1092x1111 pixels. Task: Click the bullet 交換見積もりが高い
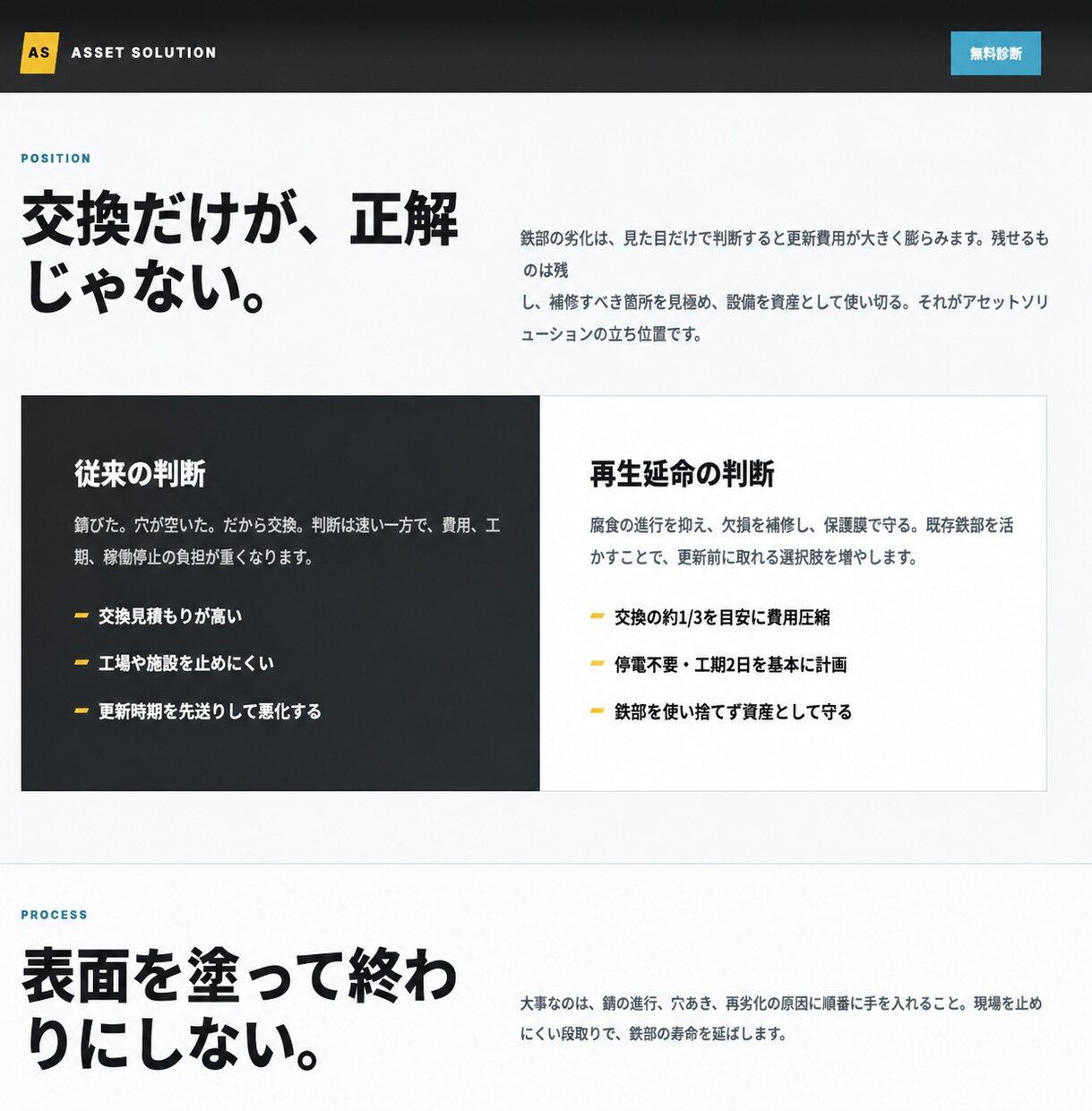click(169, 616)
